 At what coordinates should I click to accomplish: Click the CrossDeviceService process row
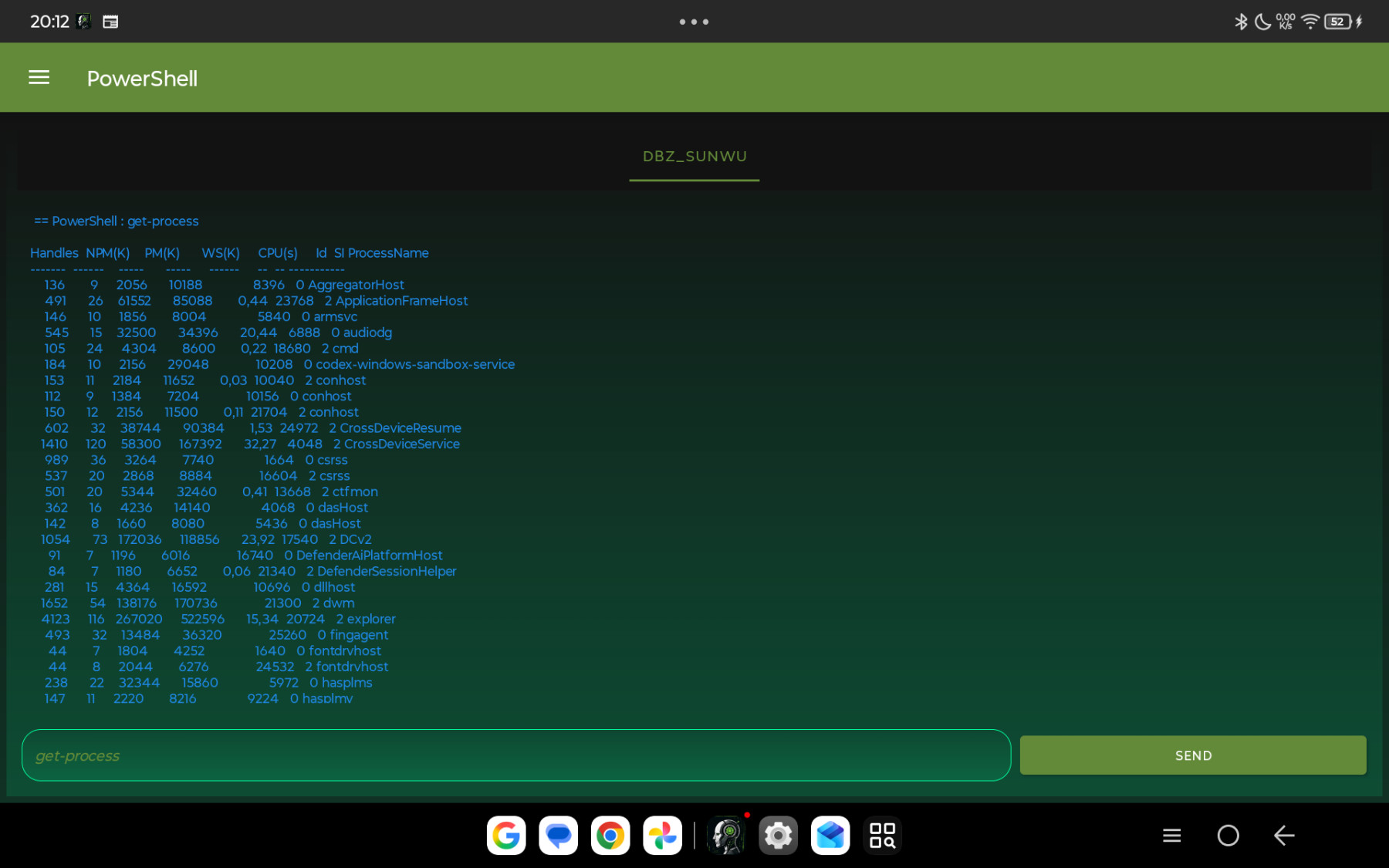pyautogui.click(x=250, y=444)
